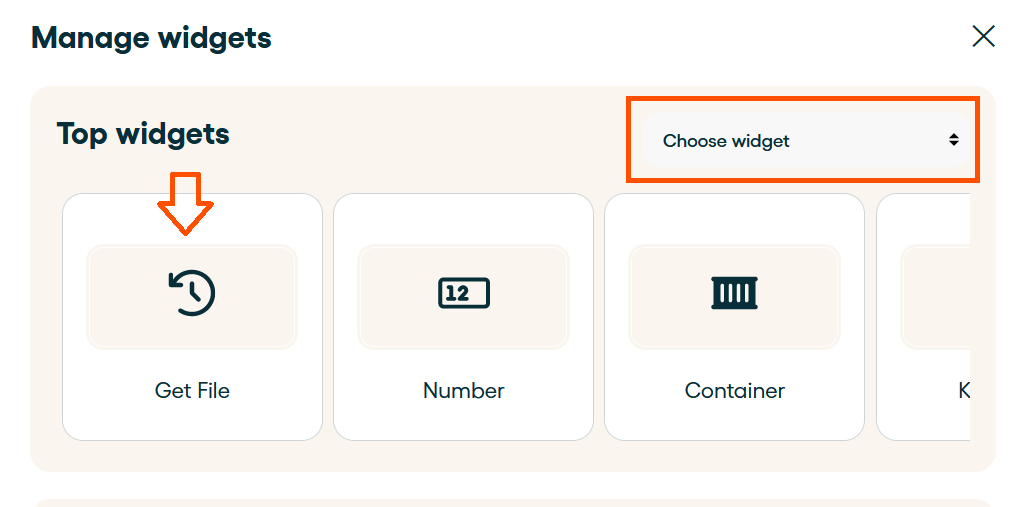Select the Container label text
This screenshot has height=507, width=1023.
[735, 390]
